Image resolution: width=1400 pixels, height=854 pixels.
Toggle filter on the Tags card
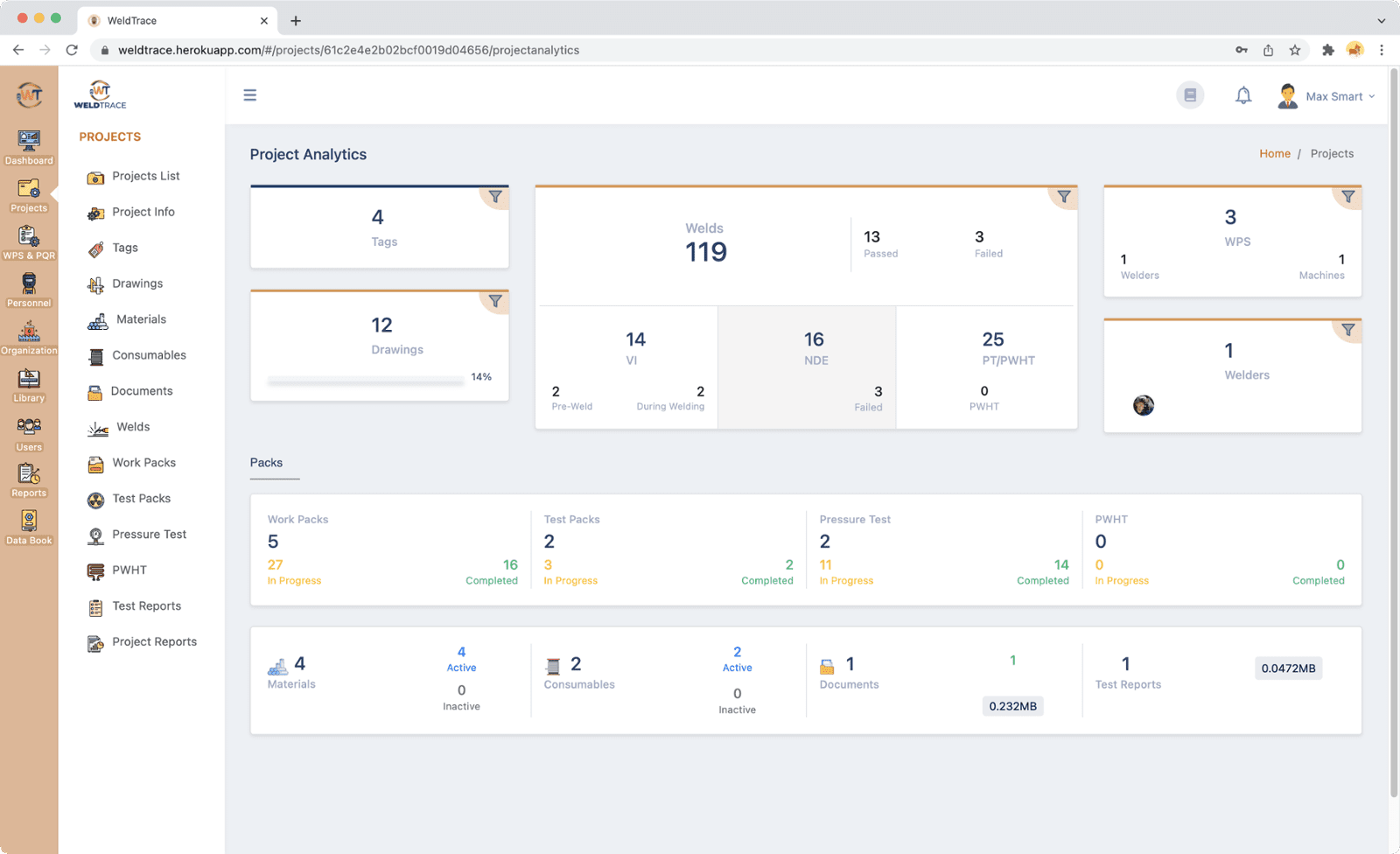[x=495, y=197]
